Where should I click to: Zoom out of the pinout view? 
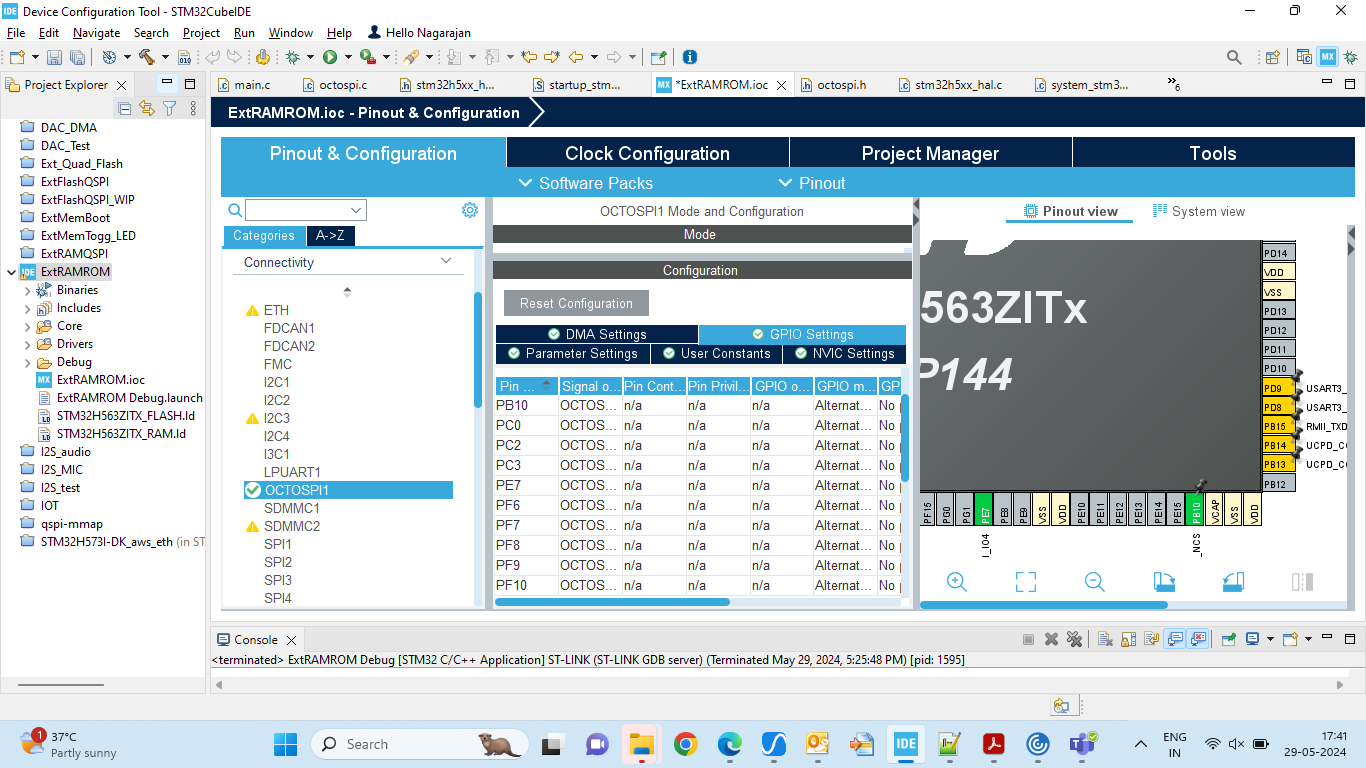(1095, 582)
